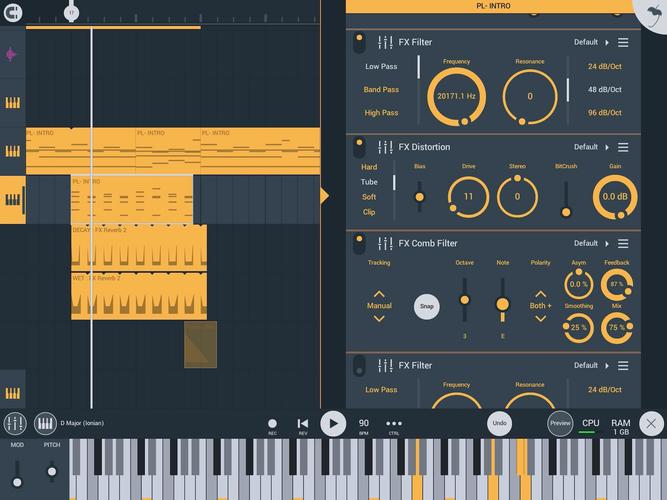Open the mixer icon at bottom left
This screenshot has width=667, height=500.
(x=15, y=423)
